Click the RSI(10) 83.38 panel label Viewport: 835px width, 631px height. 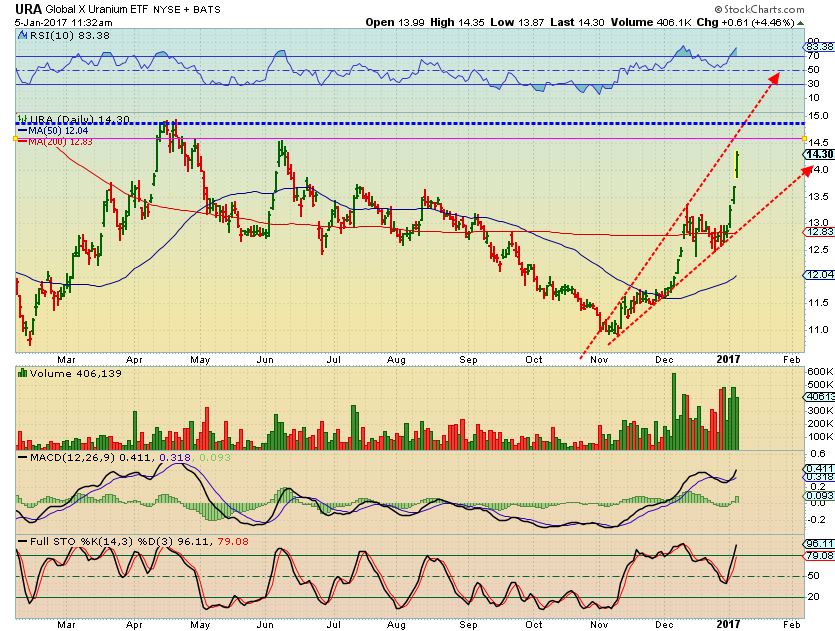click(69, 36)
